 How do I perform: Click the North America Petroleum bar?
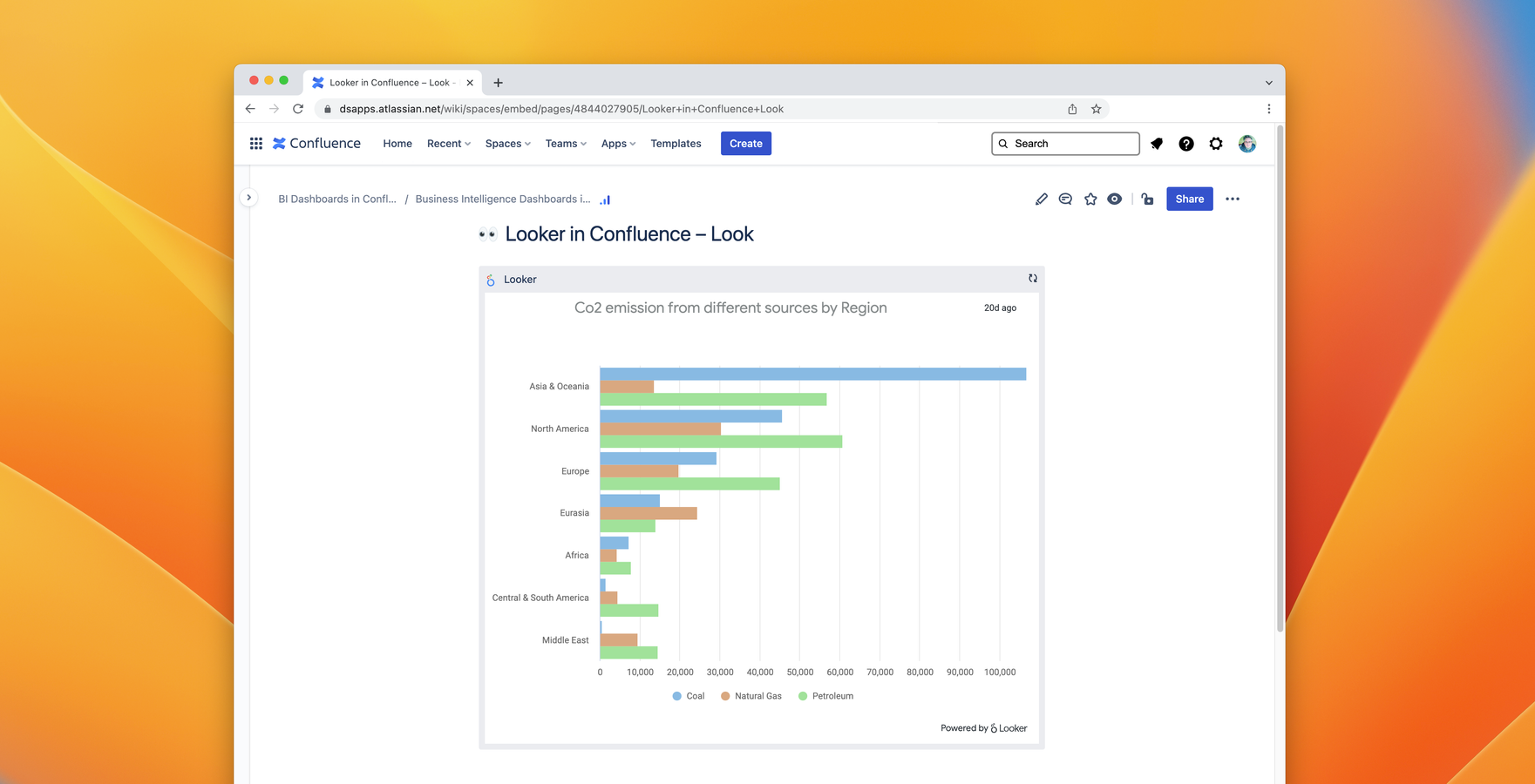(x=722, y=442)
